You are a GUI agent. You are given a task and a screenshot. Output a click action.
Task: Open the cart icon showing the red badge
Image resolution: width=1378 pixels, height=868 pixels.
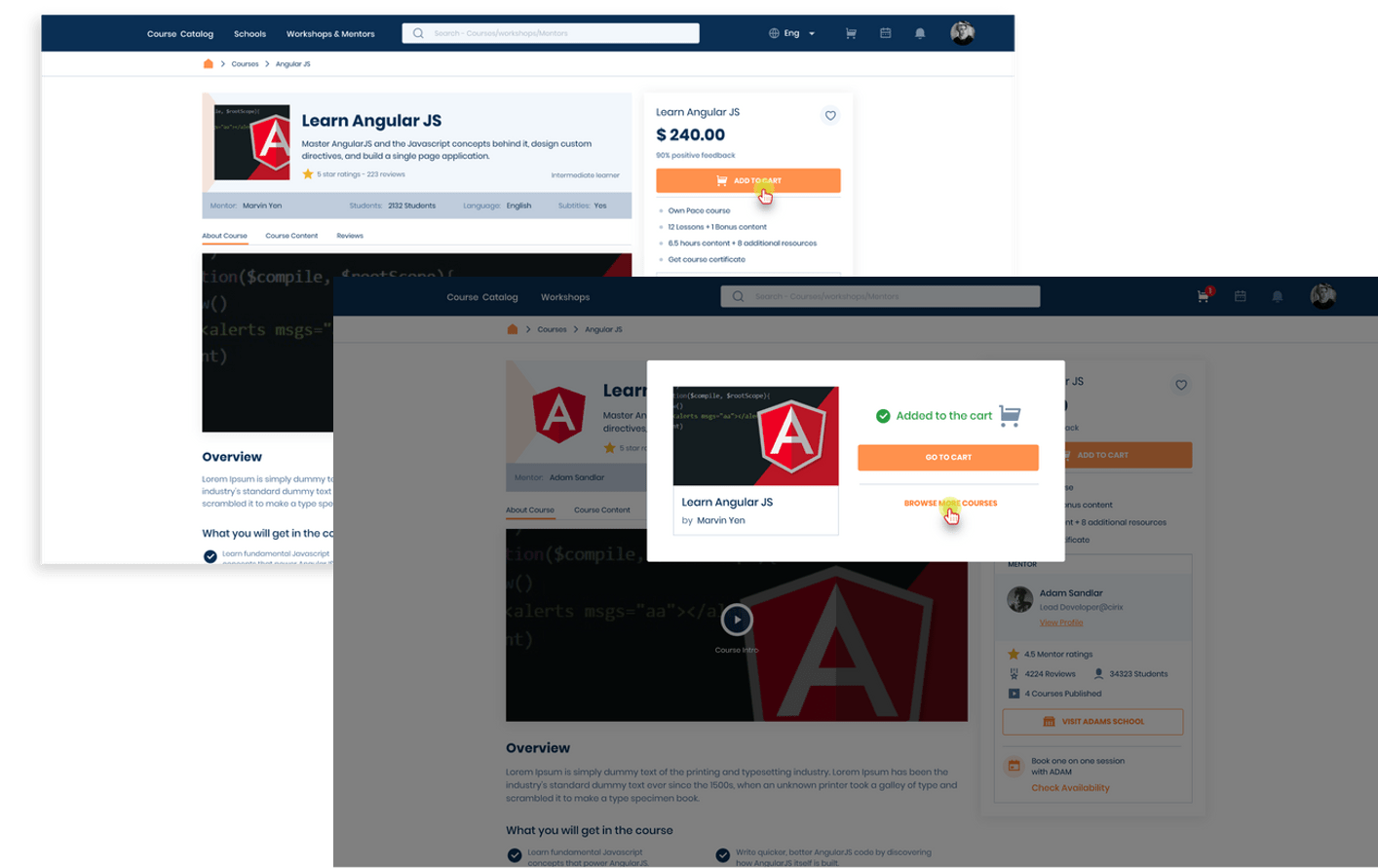pyautogui.click(x=1202, y=297)
